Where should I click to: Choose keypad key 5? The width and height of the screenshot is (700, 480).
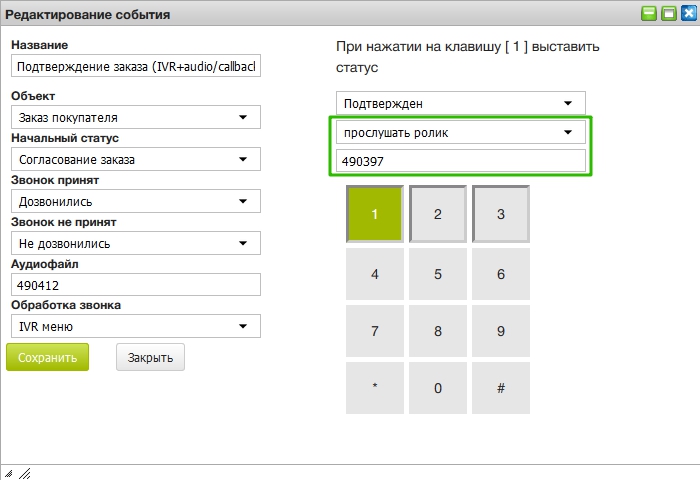pos(438,273)
